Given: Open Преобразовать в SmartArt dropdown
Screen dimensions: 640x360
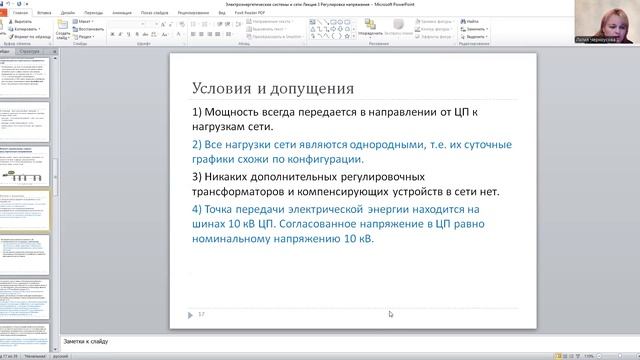Looking at the screenshot, I should pyautogui.click(x=275, y=36).
